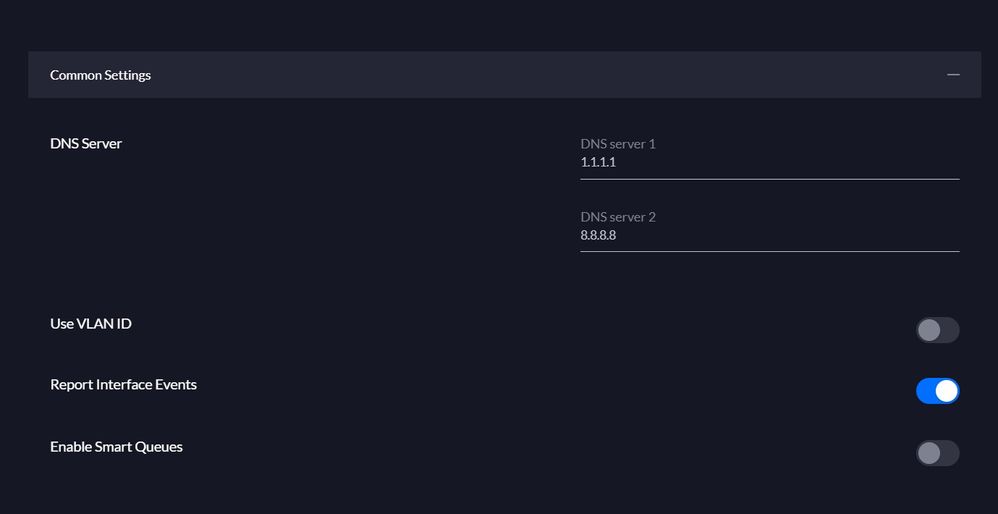
Task: Click the Report Interface Events label text
Action: click(123, 384)
